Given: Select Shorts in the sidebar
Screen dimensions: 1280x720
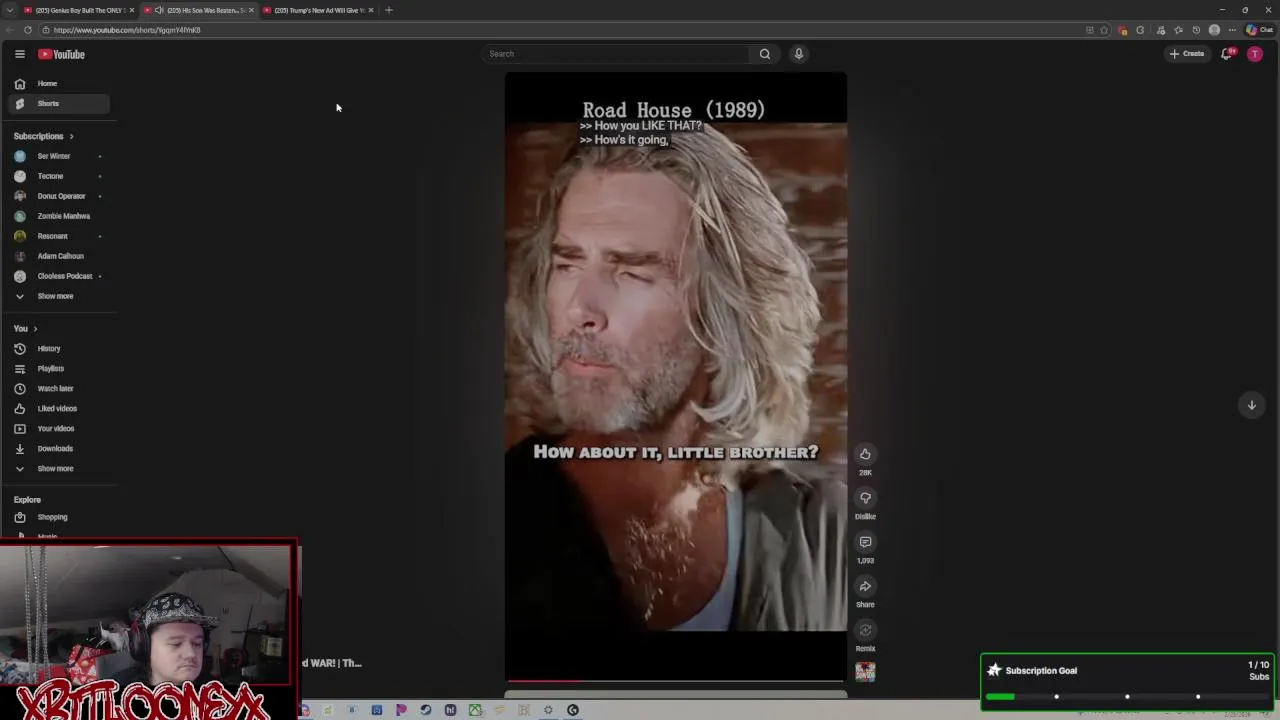Looking at the screenshot, I should click(60, 104).
